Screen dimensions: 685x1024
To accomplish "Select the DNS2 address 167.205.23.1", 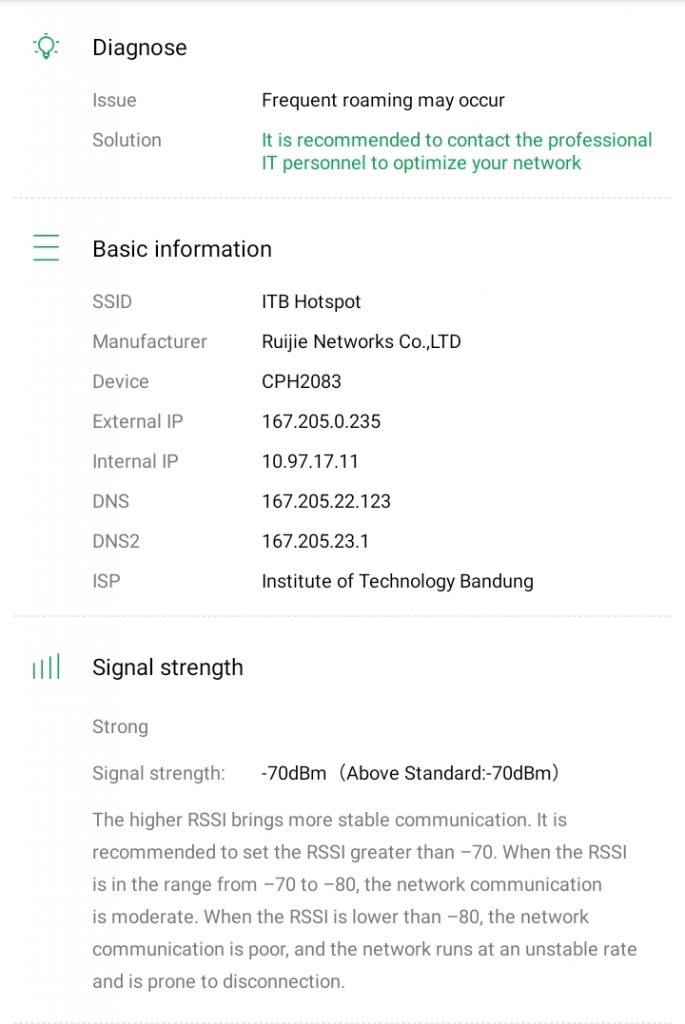I will [315, 541].
